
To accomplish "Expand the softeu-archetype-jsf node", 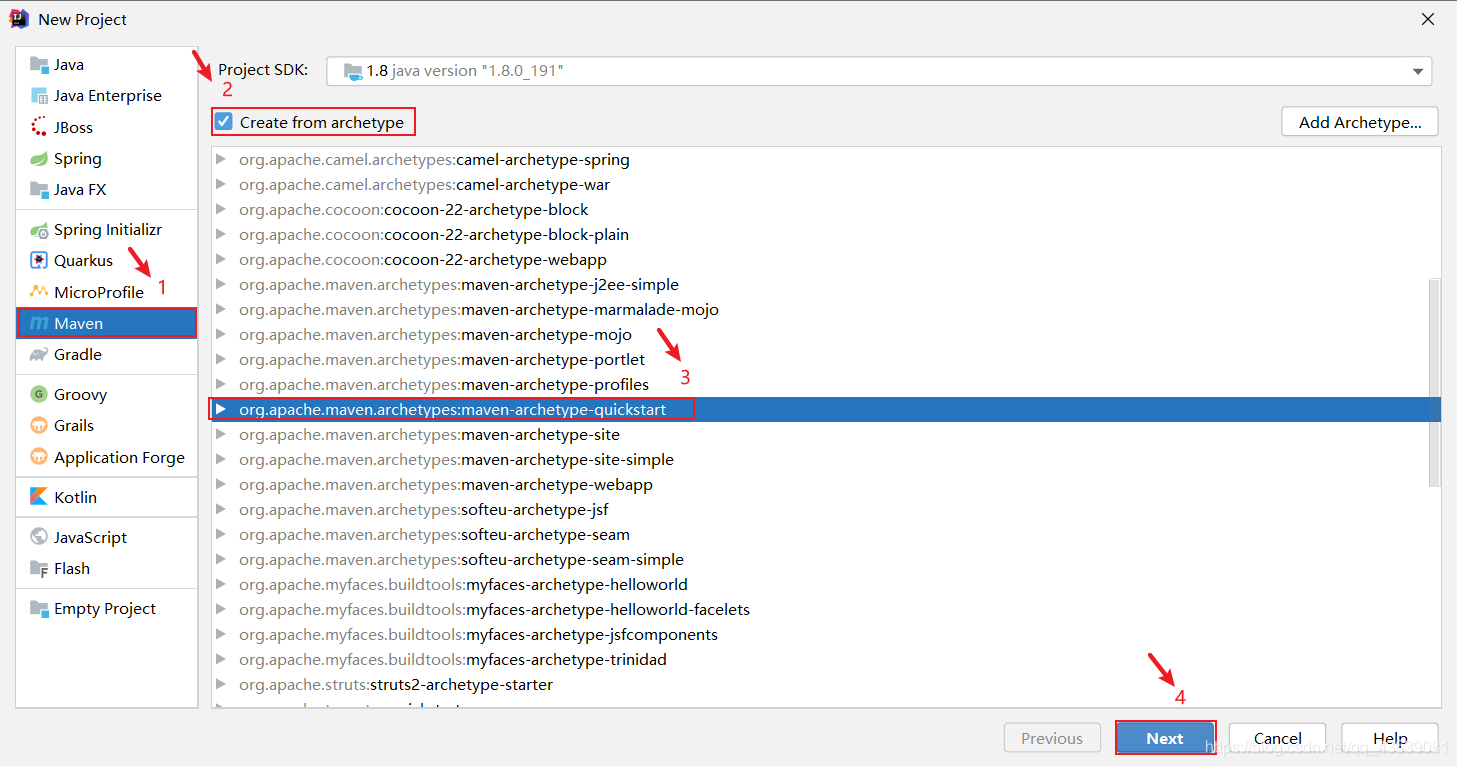I will [x=221, y=510].
